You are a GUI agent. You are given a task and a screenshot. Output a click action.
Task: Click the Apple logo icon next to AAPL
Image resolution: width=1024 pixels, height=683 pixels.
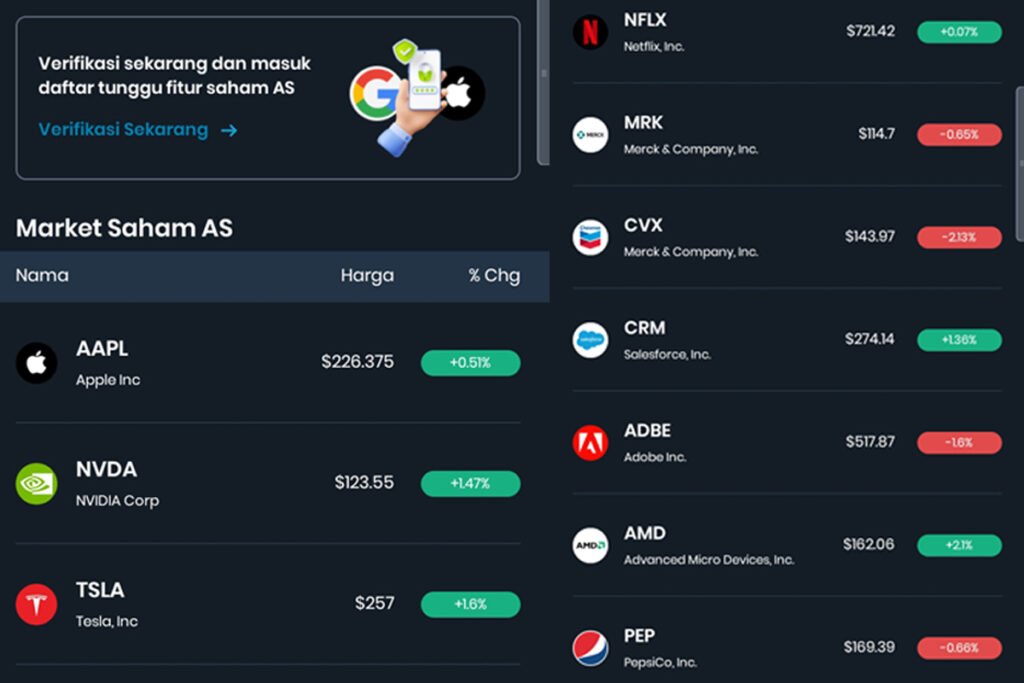[37, 362]
